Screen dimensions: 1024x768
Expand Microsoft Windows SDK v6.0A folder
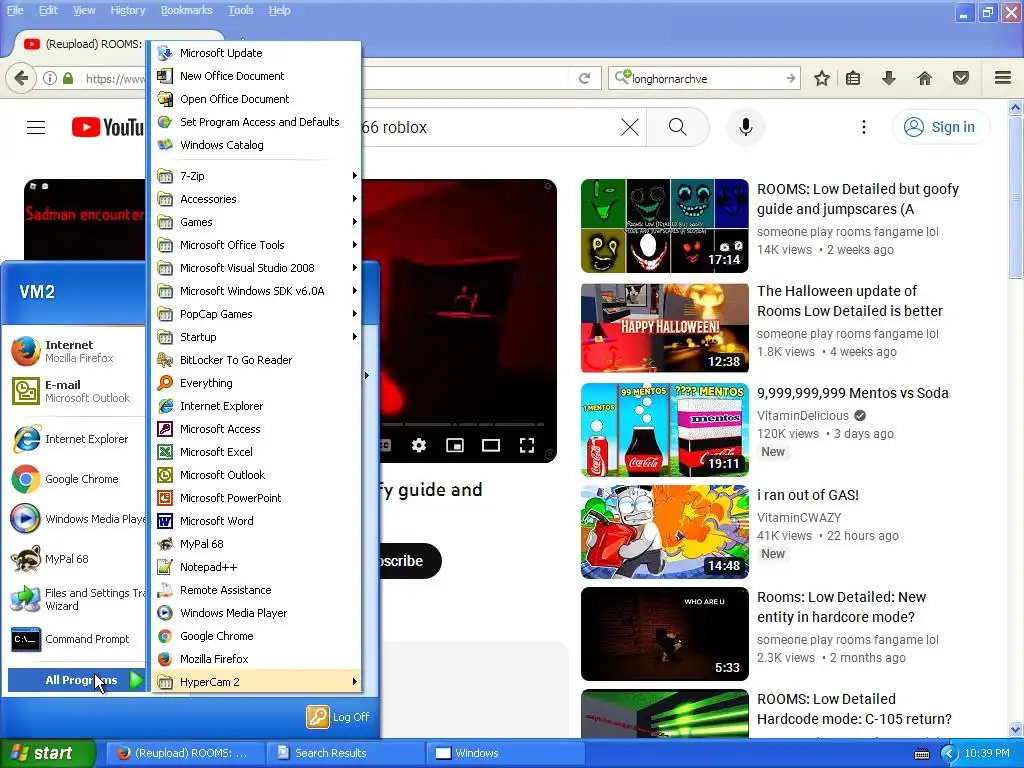[x=256, y=291]
